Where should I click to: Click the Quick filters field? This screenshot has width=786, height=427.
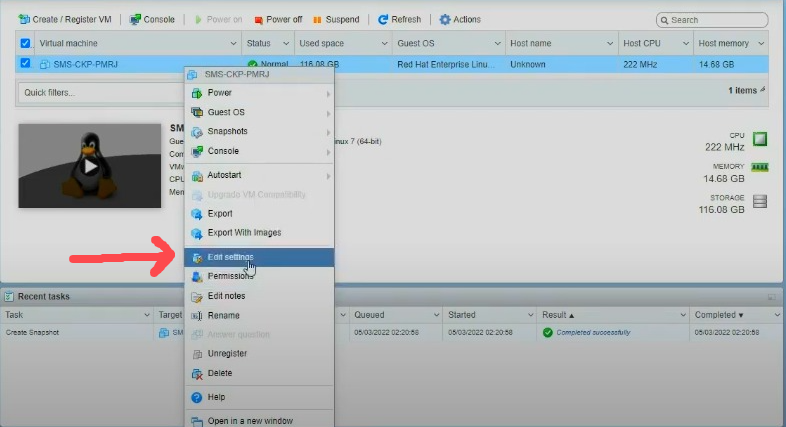(100, 93)
